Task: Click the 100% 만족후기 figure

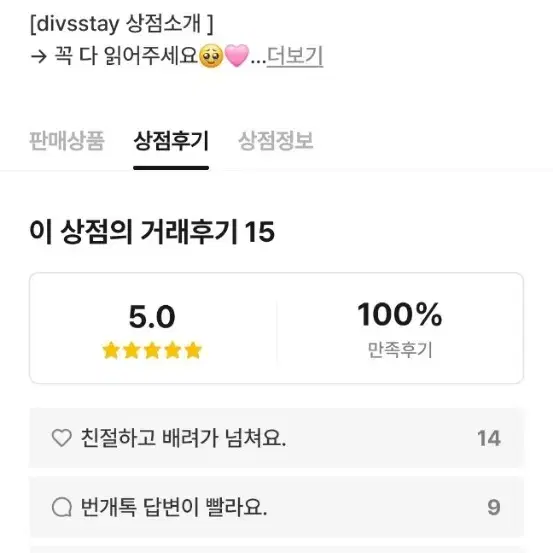Action: [400, 314]
